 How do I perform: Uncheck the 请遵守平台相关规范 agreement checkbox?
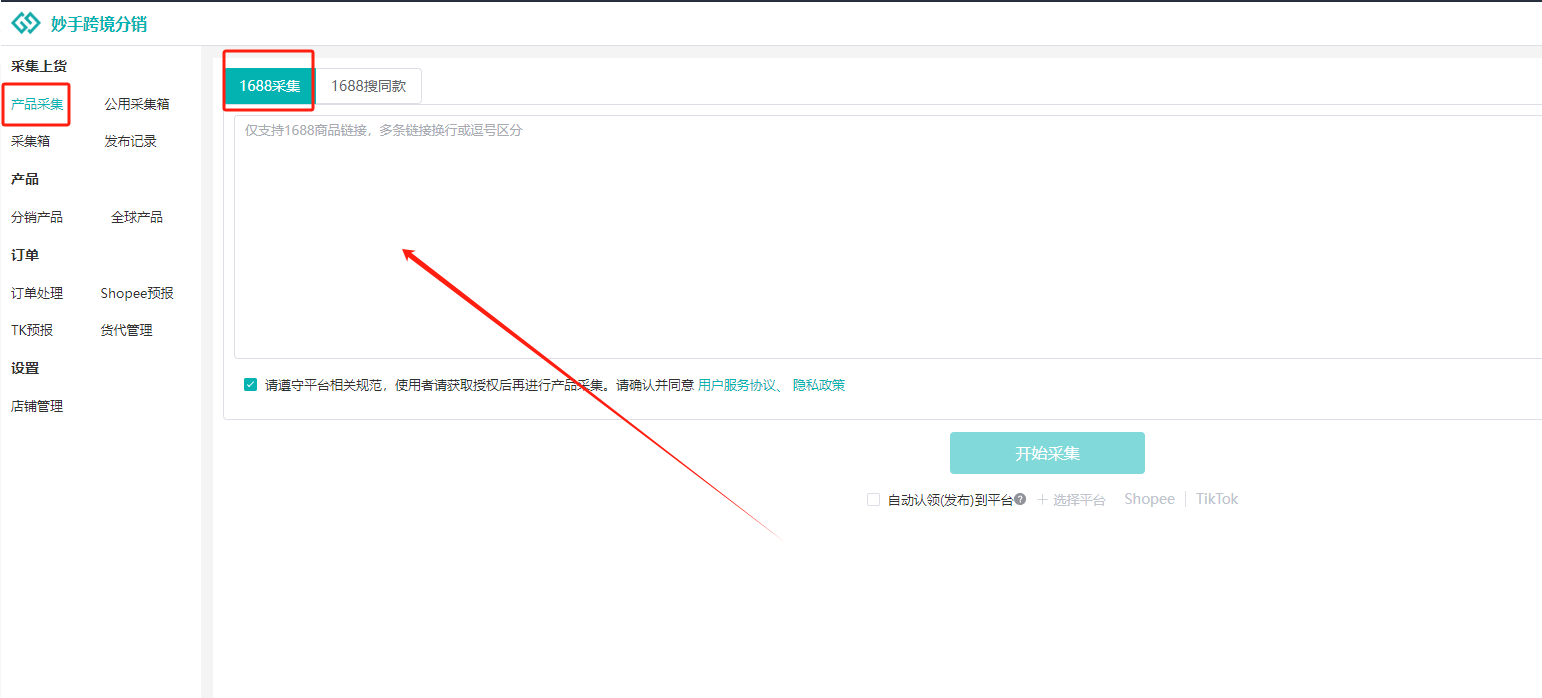point(250,384)
